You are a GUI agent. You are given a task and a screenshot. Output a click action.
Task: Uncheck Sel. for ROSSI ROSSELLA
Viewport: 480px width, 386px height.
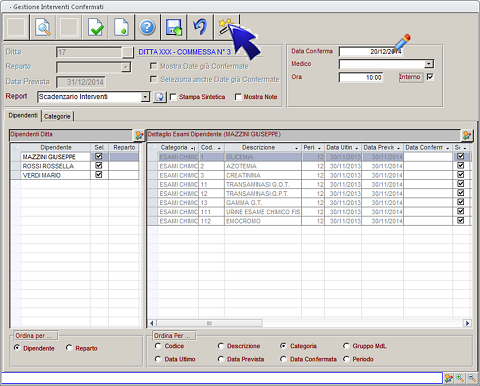[99, 165]
